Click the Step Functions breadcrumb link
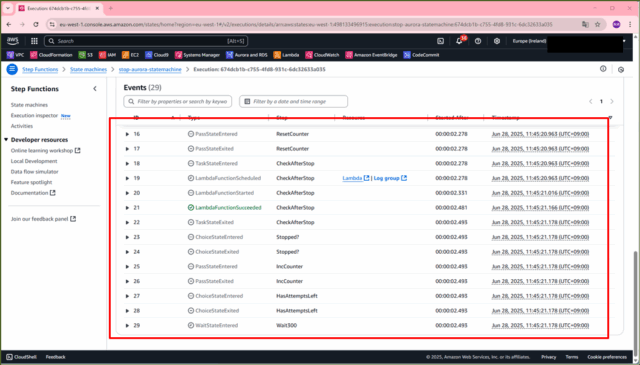640x365 pixels. point(40,69)
